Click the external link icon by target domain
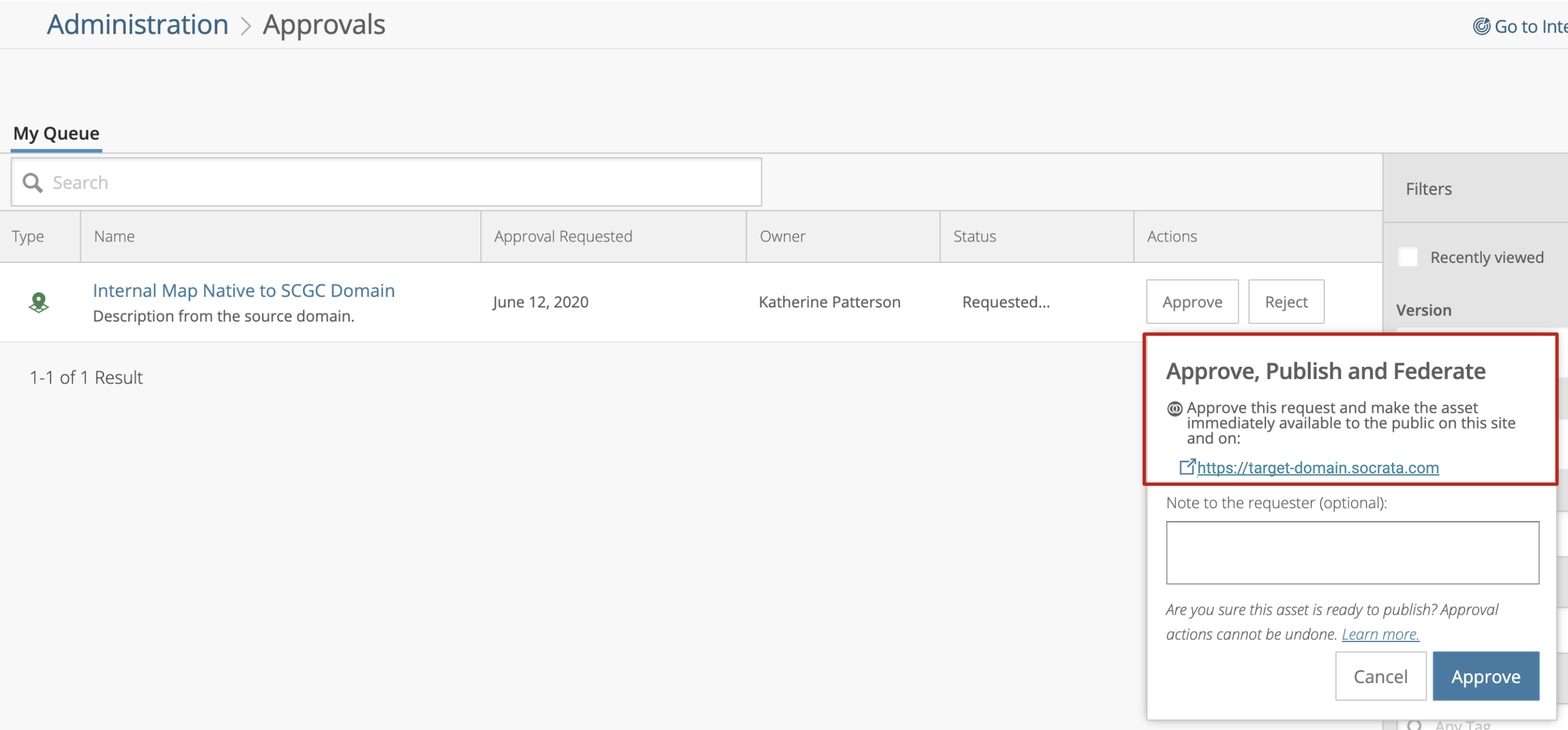The width and height of the screenshot is (1568, 730). [x=1187, y=467]
